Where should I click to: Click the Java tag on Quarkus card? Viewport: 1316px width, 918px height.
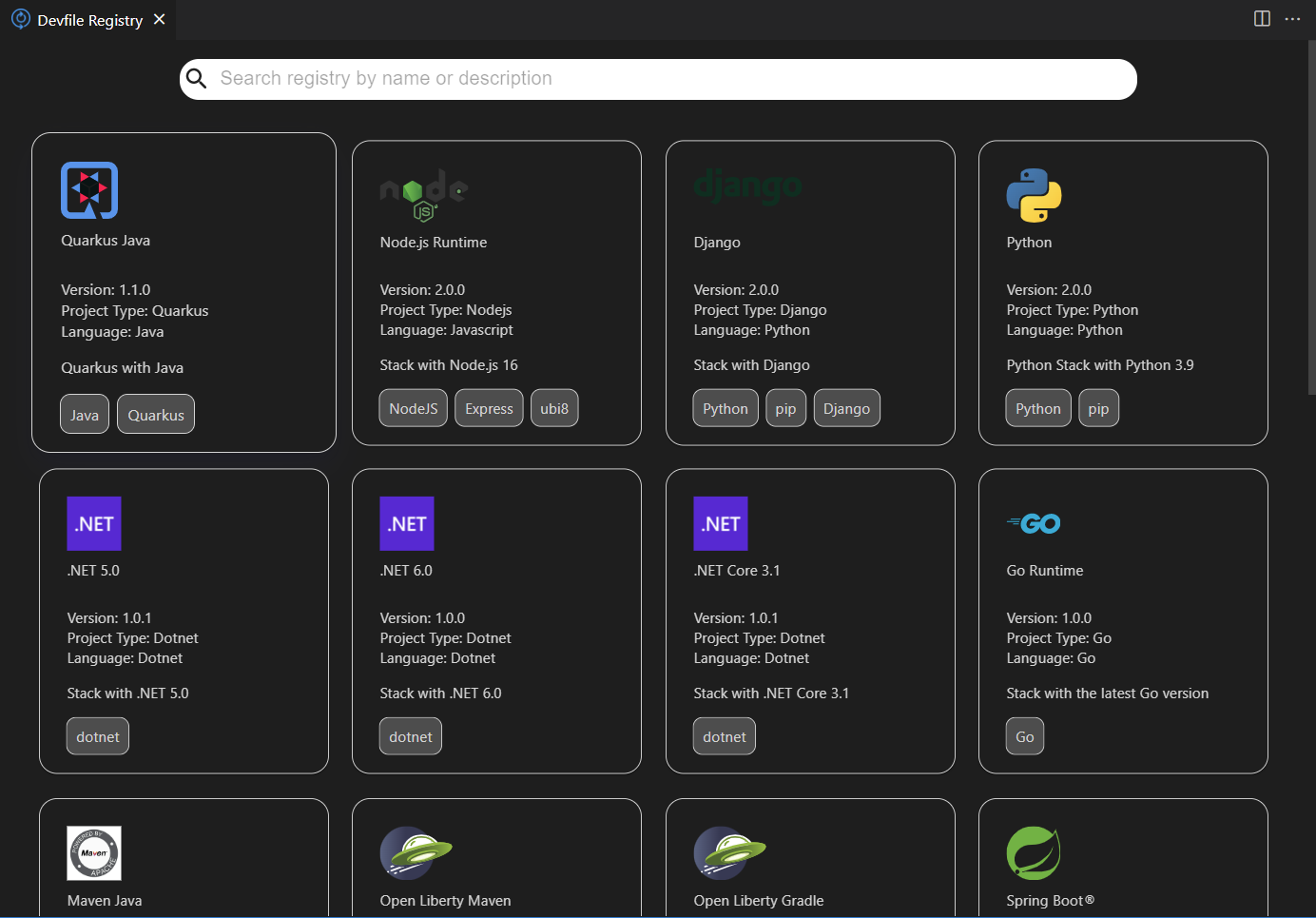pos(85,415)
